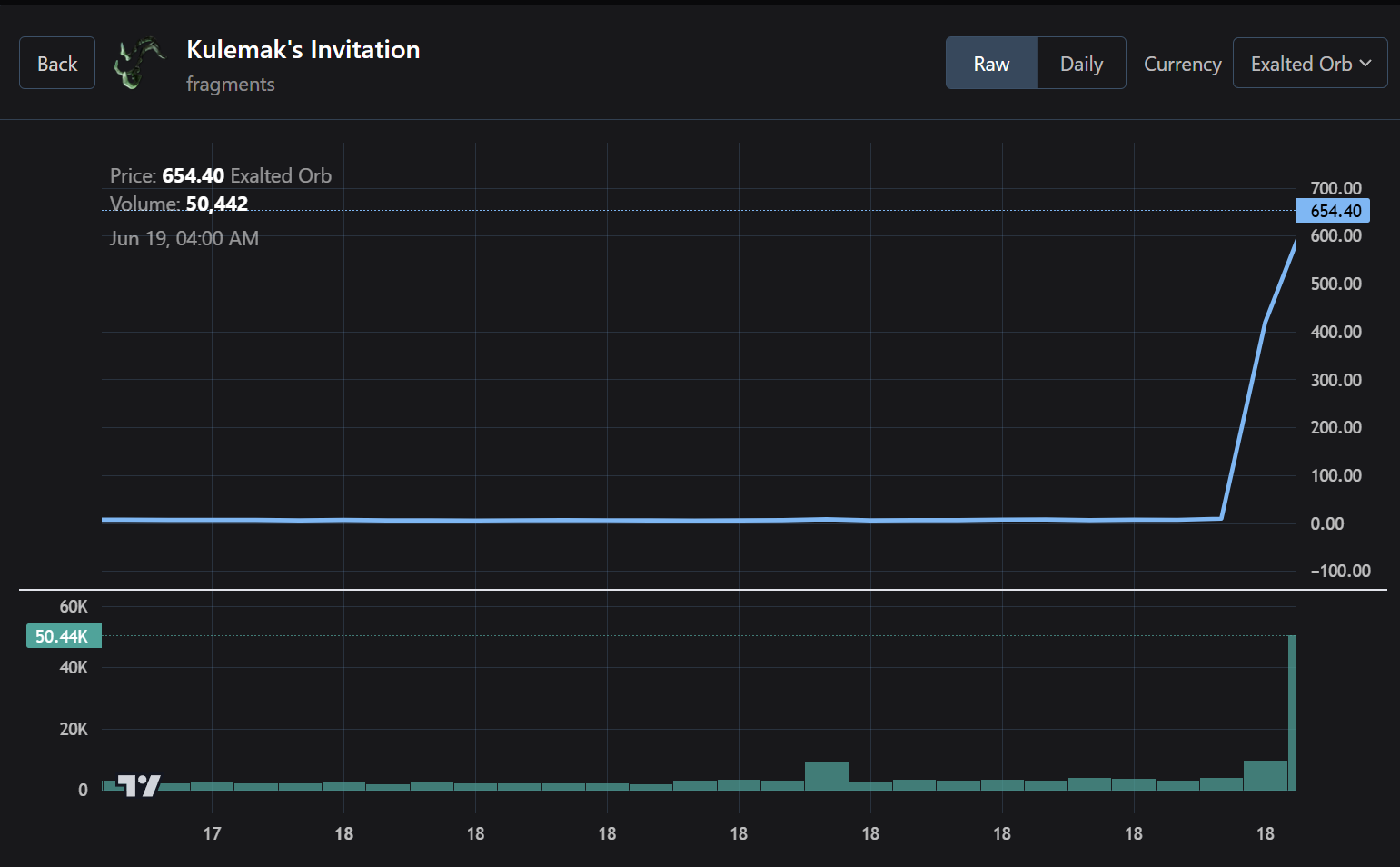
Task: Click the 50.44K volume marker label
Action: point(63,636)
